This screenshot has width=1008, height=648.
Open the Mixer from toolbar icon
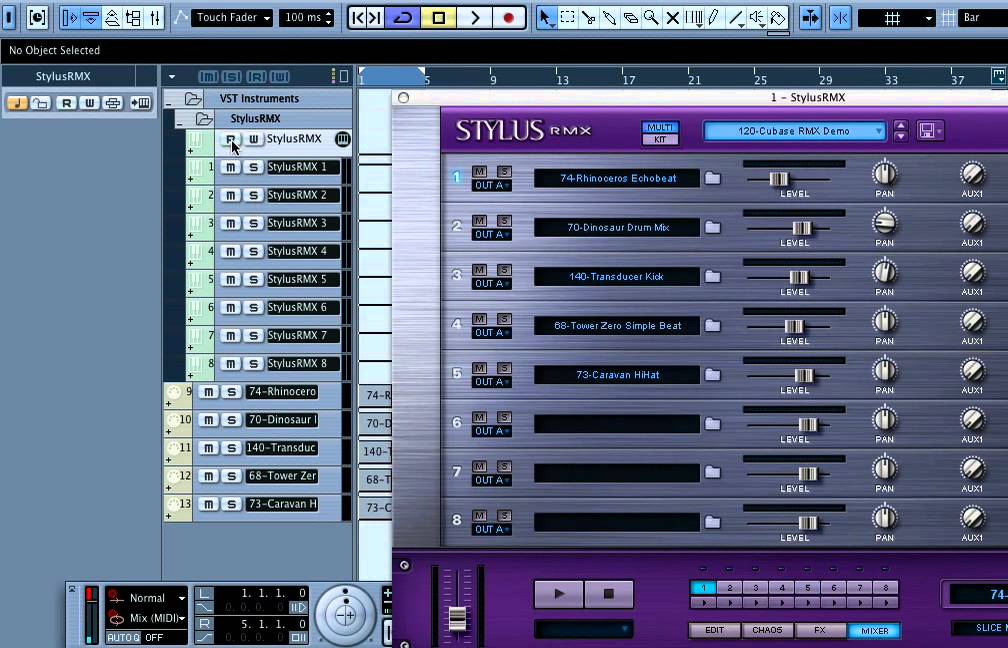click(155, 17)
